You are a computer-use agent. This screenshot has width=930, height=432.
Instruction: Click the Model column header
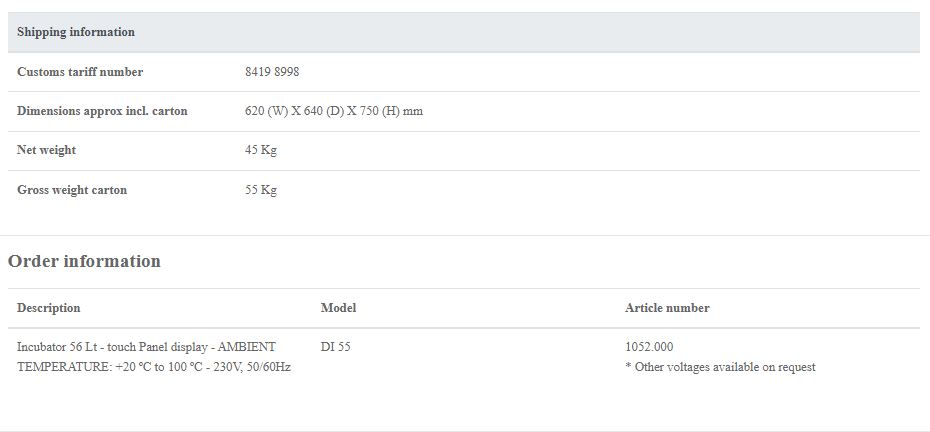[338, 308]
